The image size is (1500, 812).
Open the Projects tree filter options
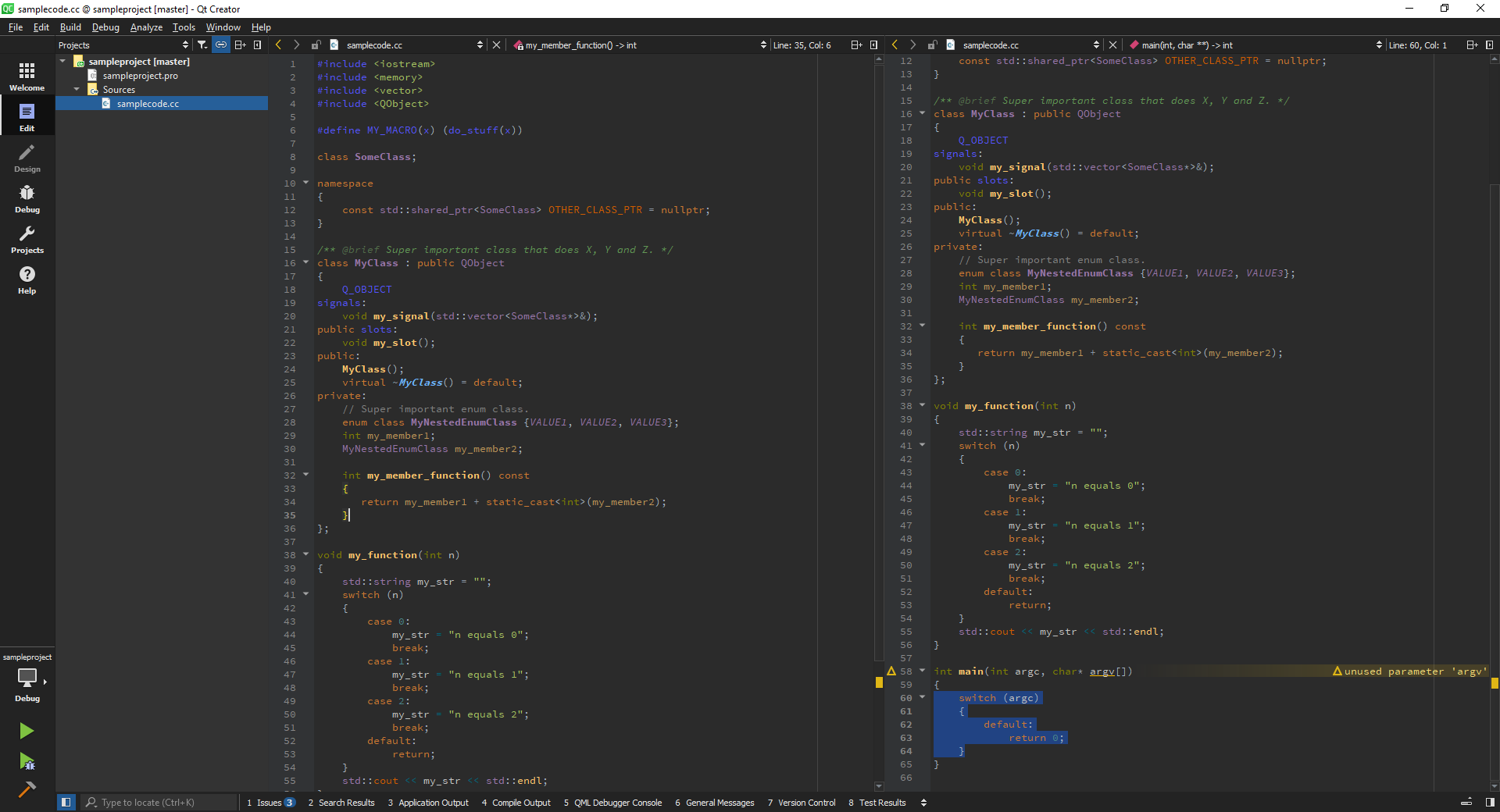pyautogui.click(x=202, y=45)
